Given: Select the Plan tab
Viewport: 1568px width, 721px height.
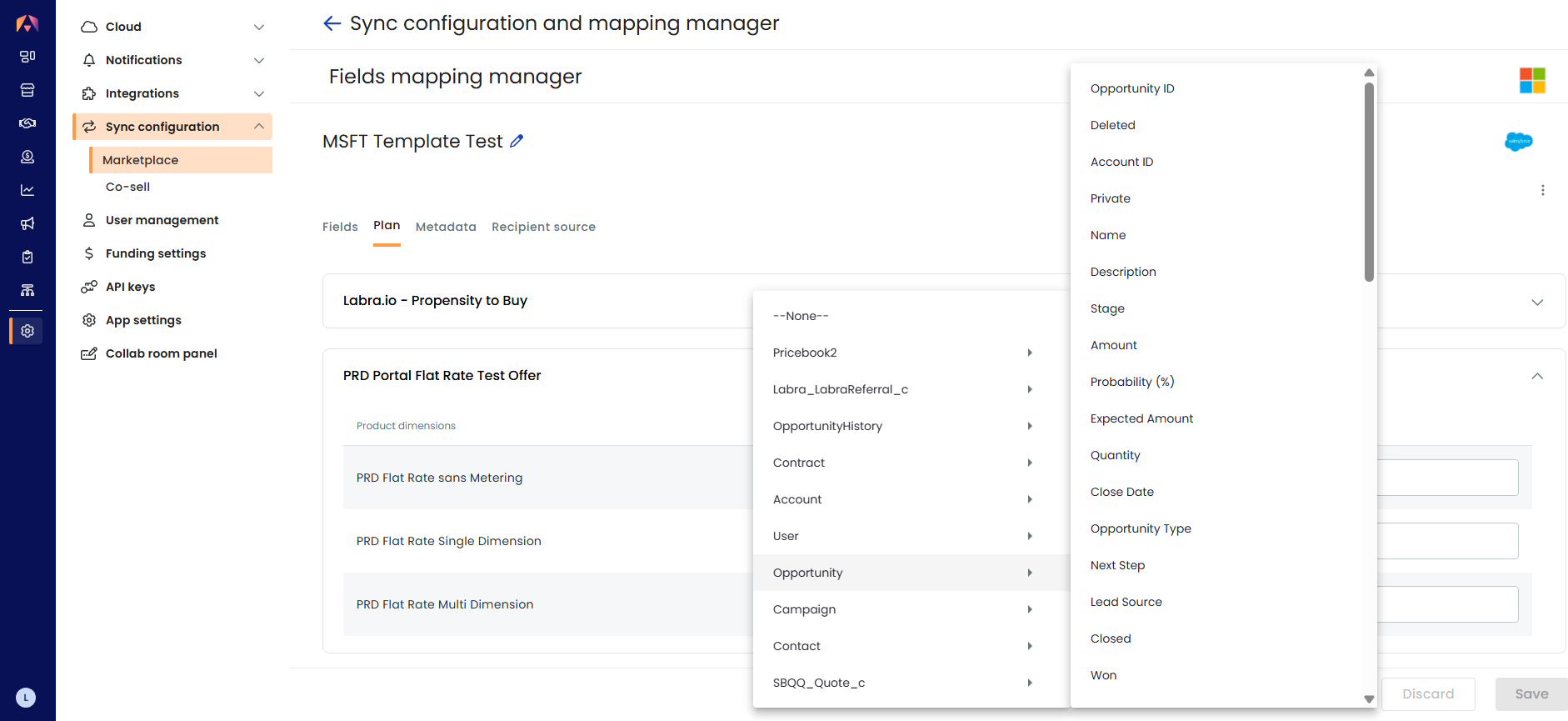Looking at the screenshot, I should click(x=387, y=226).
